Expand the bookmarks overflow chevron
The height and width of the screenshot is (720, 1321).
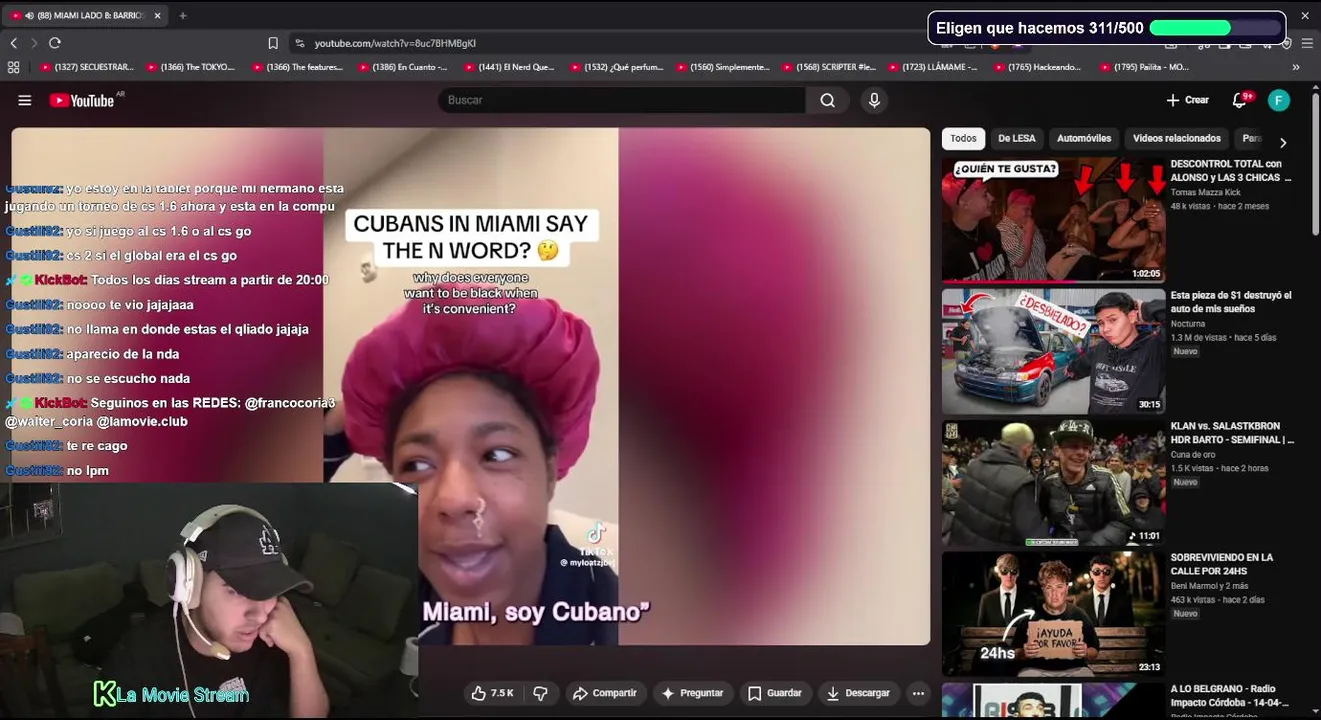pos(1296,67)
